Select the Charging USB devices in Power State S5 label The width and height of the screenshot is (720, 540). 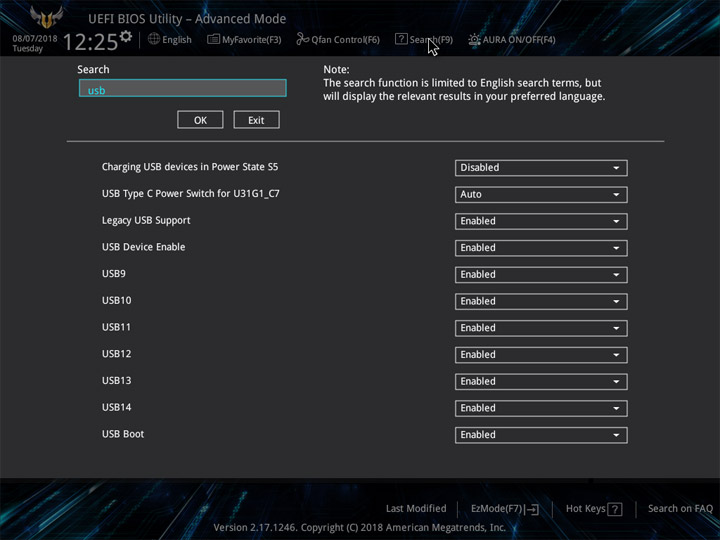pos(190,167)
